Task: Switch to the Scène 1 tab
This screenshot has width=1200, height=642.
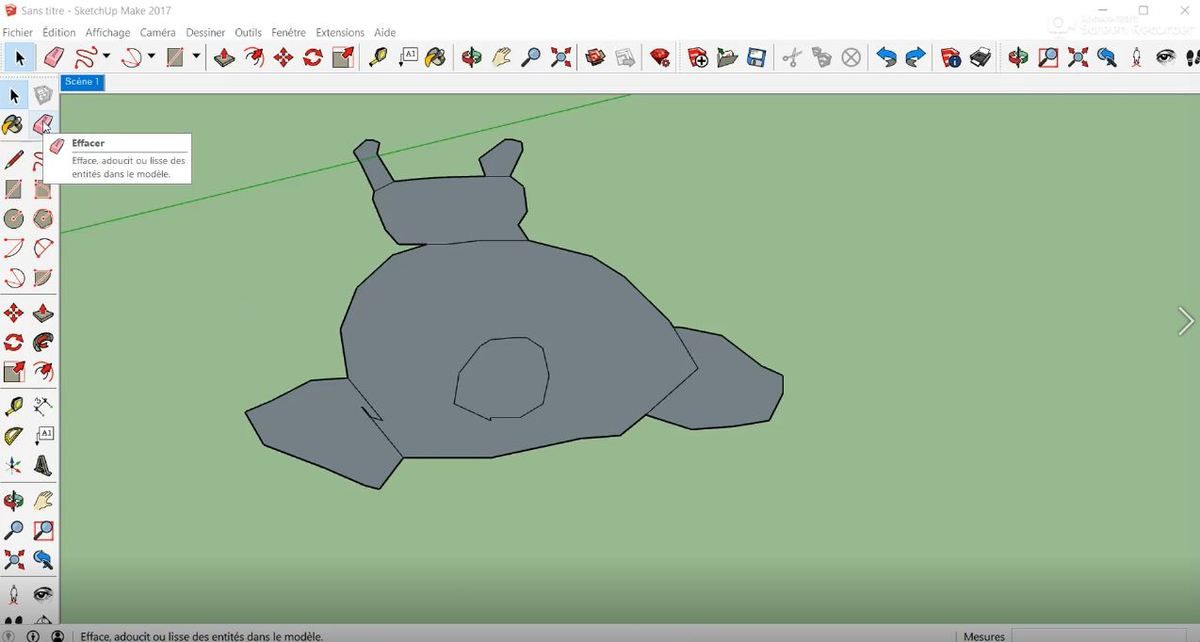Action: [x=82, y=82]
